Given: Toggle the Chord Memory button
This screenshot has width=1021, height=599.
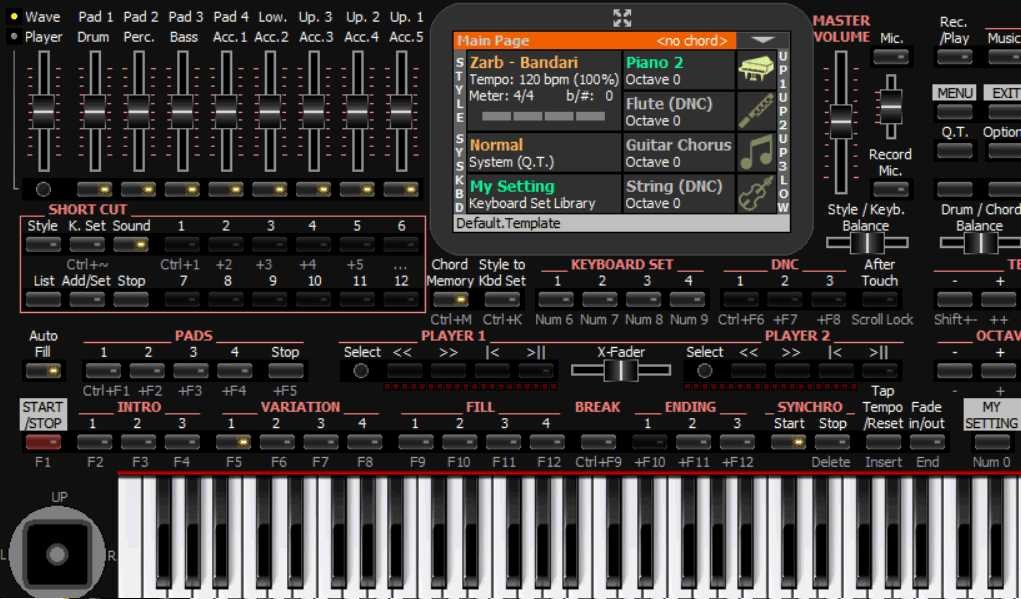Looking at the screenshot, I should [x=450, y=299].
